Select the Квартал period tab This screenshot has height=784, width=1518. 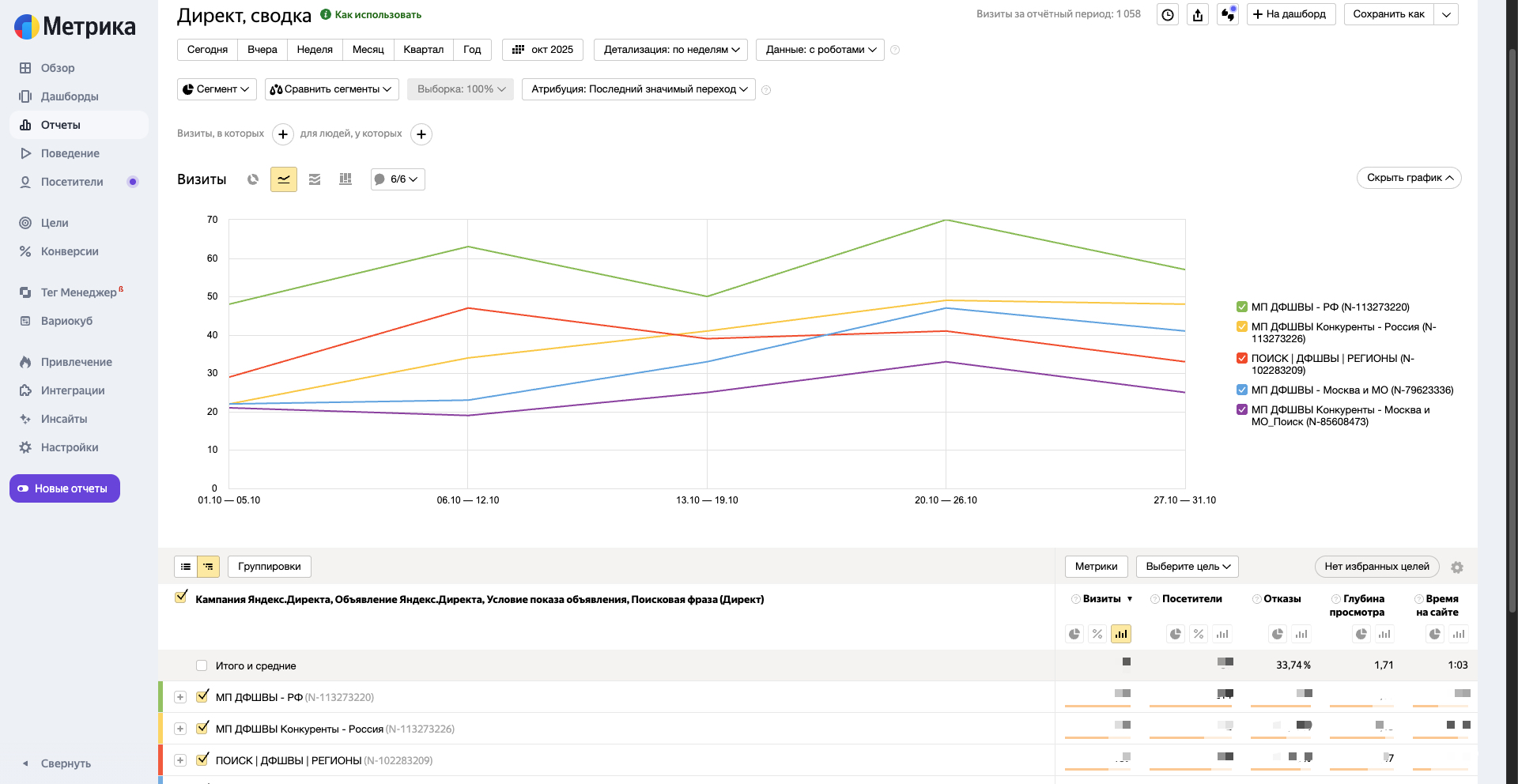[x=423, y=50]
